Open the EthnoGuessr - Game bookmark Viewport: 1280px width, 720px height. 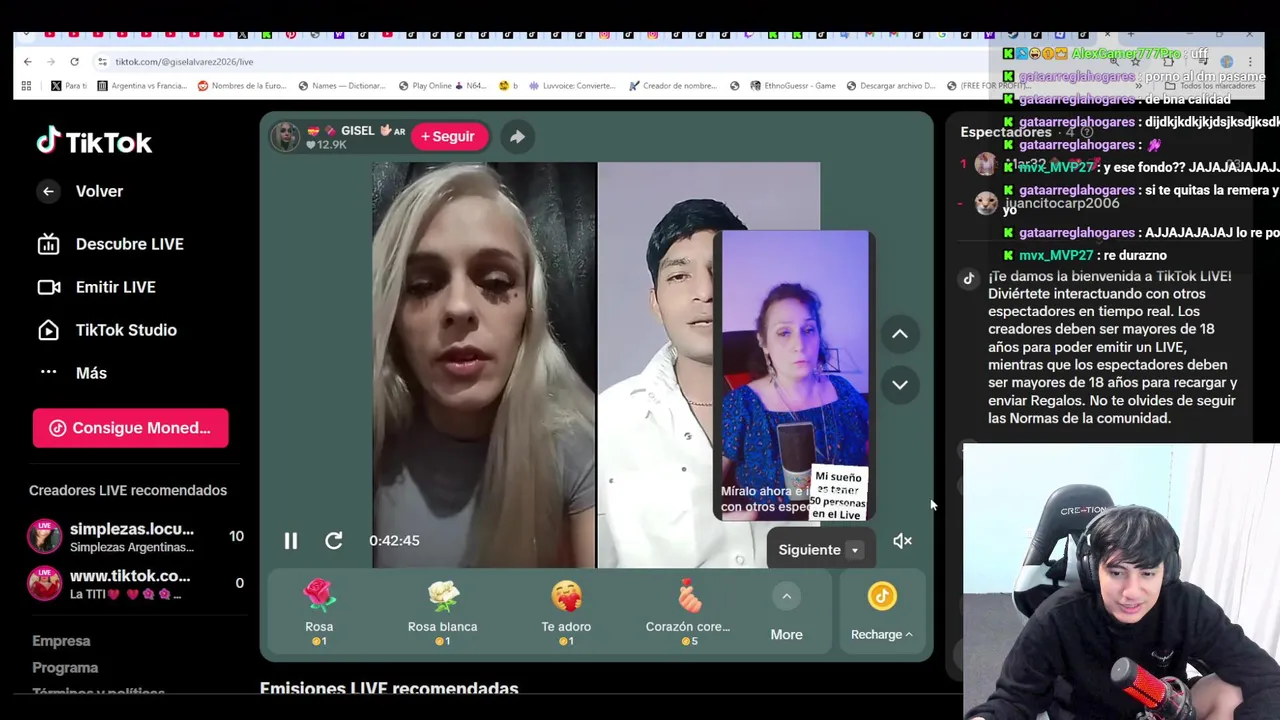[x=792, y=86]
